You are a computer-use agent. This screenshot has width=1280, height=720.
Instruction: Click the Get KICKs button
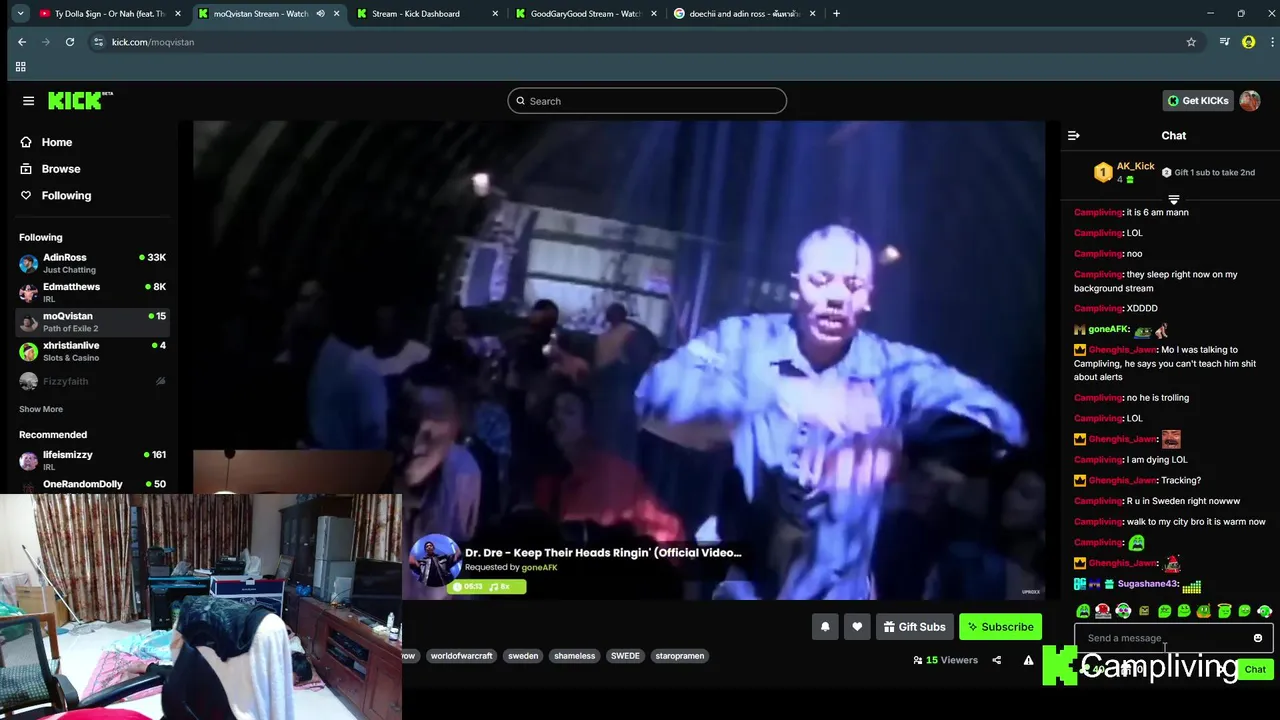pyautogui.click(x=1198, y=101)
